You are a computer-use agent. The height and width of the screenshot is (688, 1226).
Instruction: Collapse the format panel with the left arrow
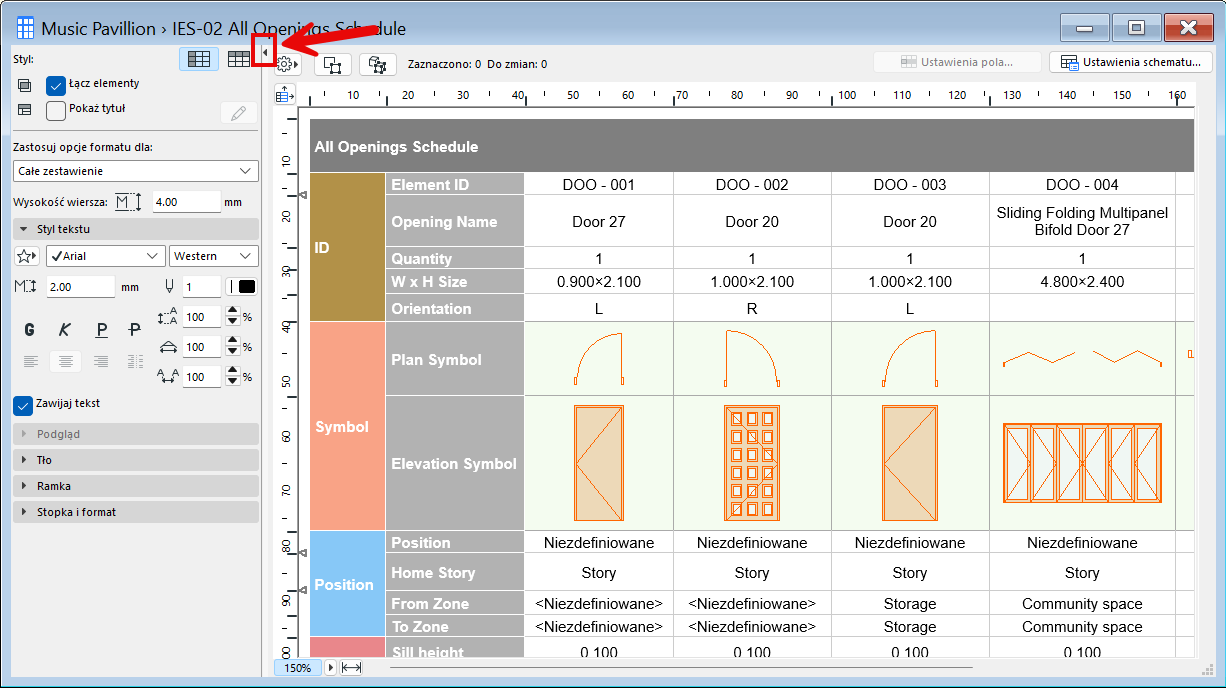click(265, 50)
